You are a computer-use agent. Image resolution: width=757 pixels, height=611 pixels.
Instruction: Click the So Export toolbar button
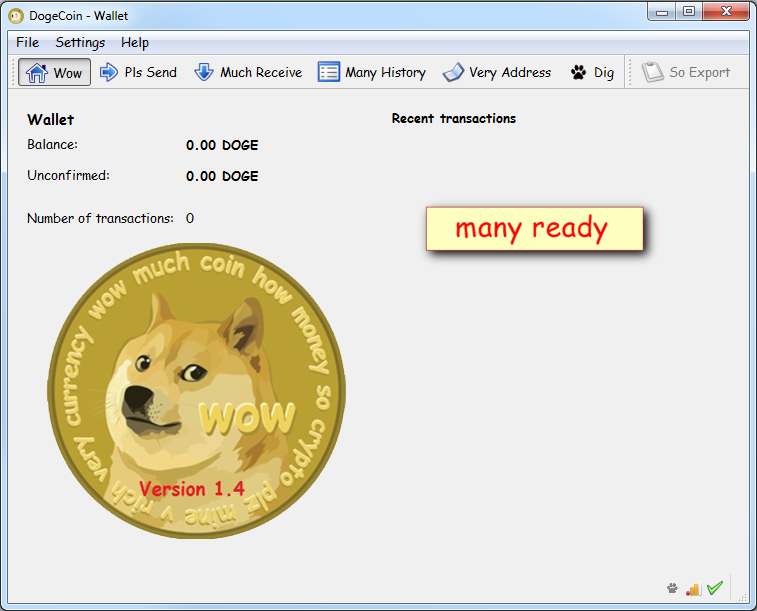point(686,72)
